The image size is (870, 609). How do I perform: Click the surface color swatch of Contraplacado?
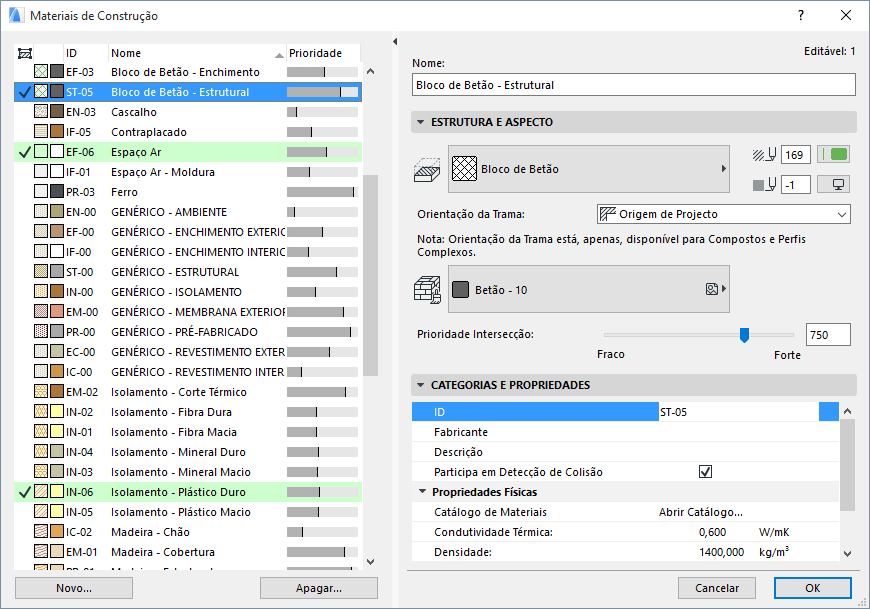(57, 131)
